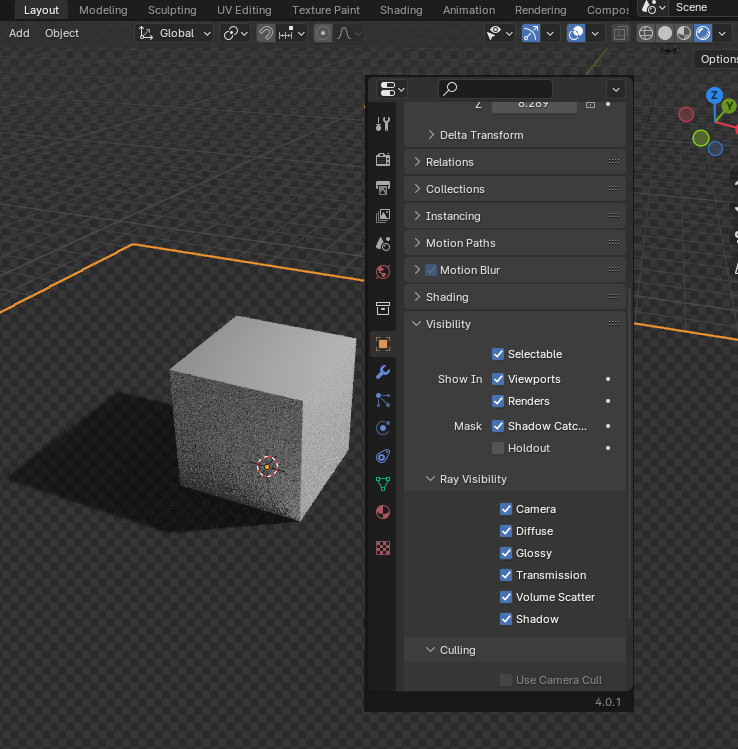Viewport: 738px width, 749px height.
Task: Open the View Layer properties tab
Action: coord(383,216)
